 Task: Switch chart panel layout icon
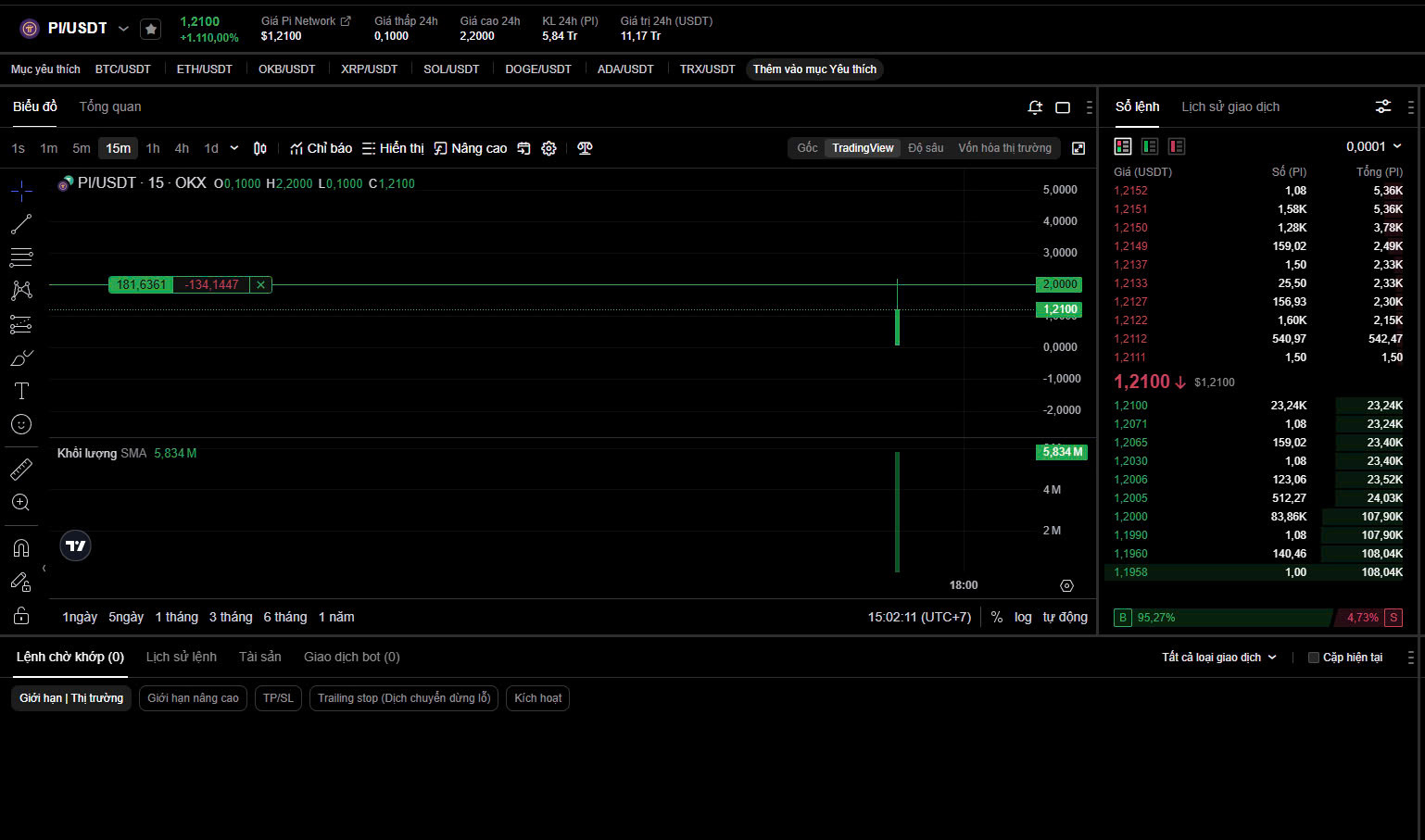click(x=1063, y=107)
